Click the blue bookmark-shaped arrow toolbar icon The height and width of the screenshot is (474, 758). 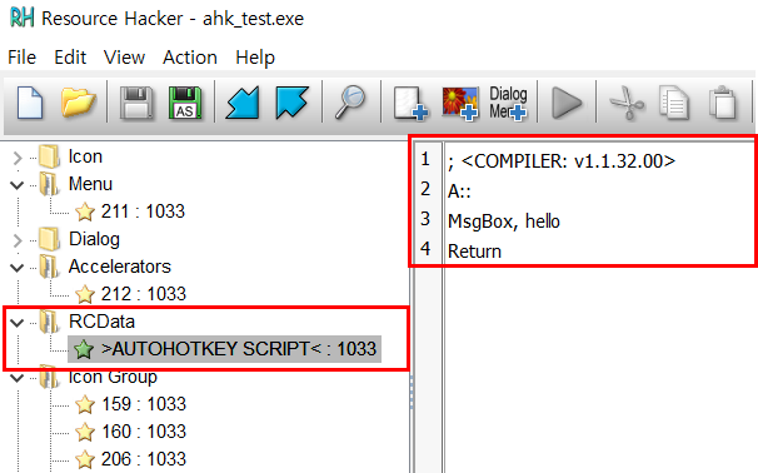(292, 102)
